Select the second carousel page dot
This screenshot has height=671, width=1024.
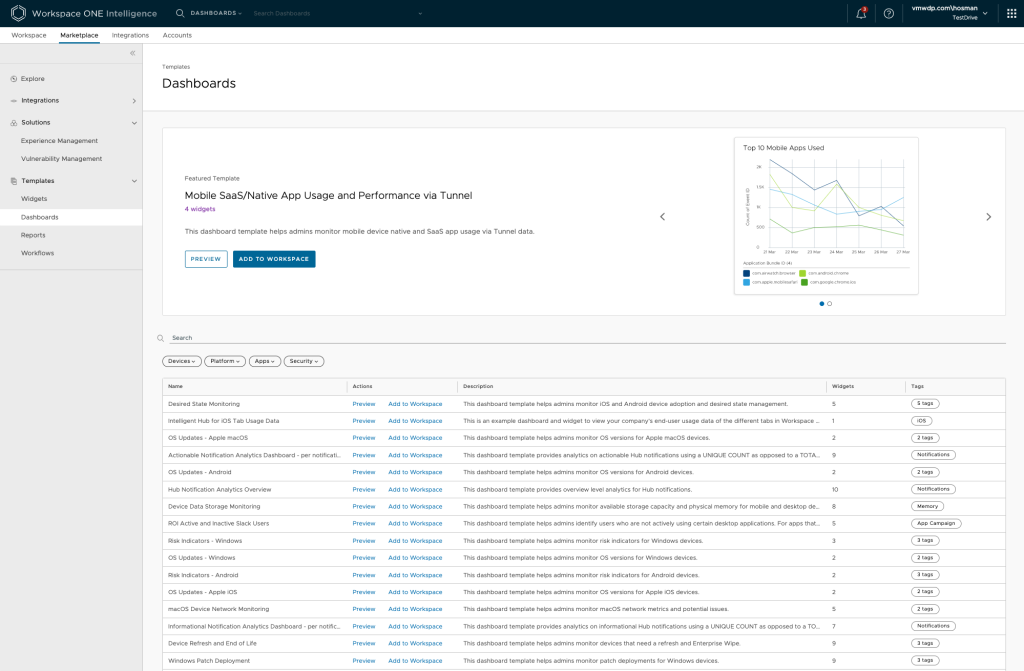(x=829, y=303)
